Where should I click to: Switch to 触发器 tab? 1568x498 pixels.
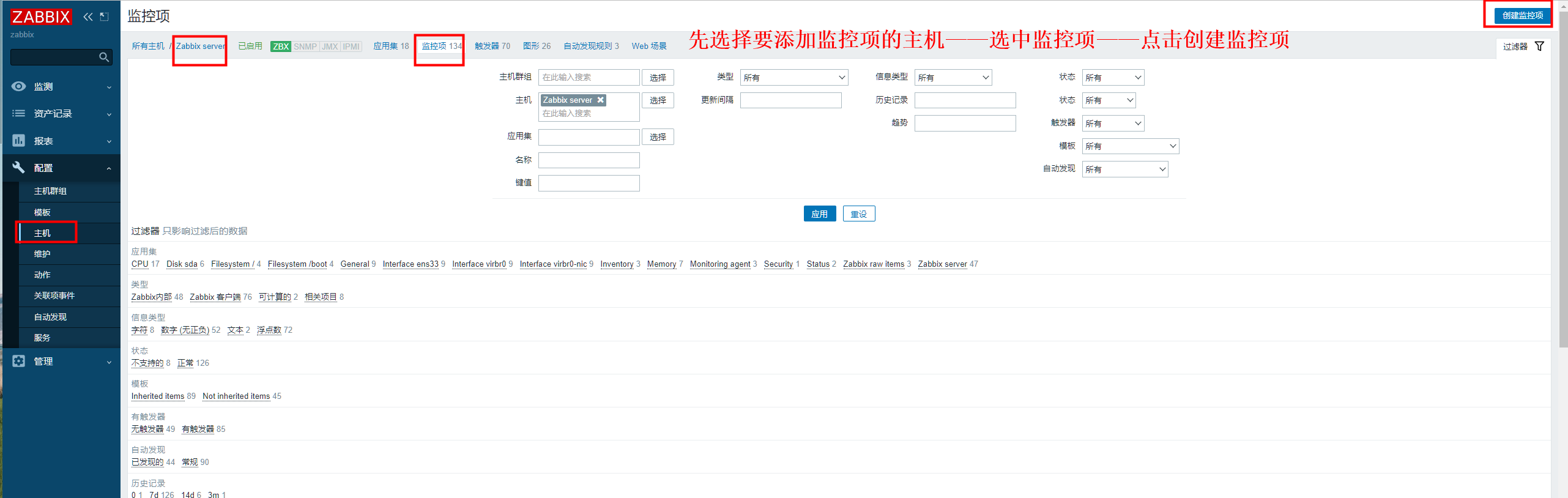pos(492,46)
